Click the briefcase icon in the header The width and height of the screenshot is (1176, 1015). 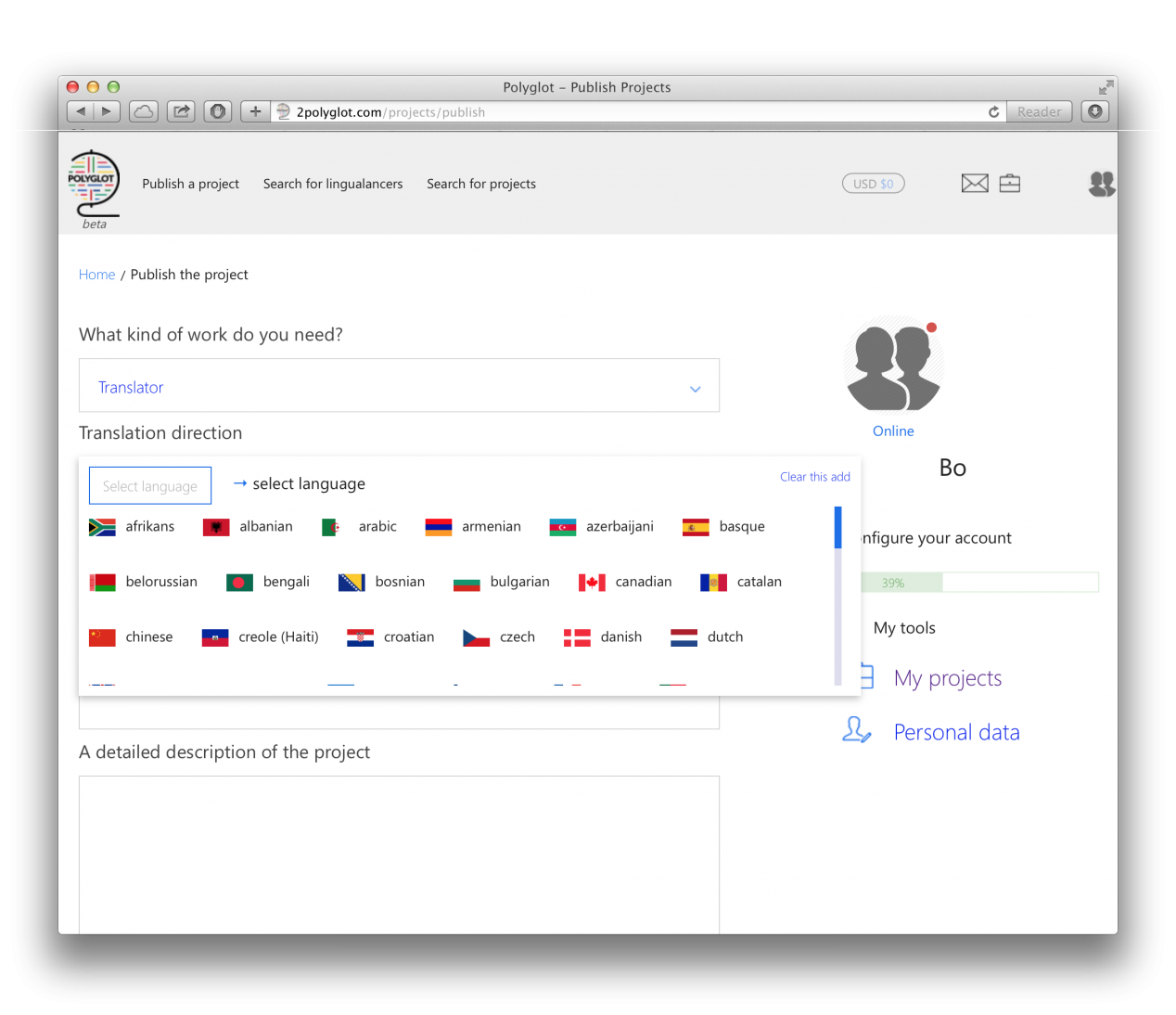click(1010, 183)
